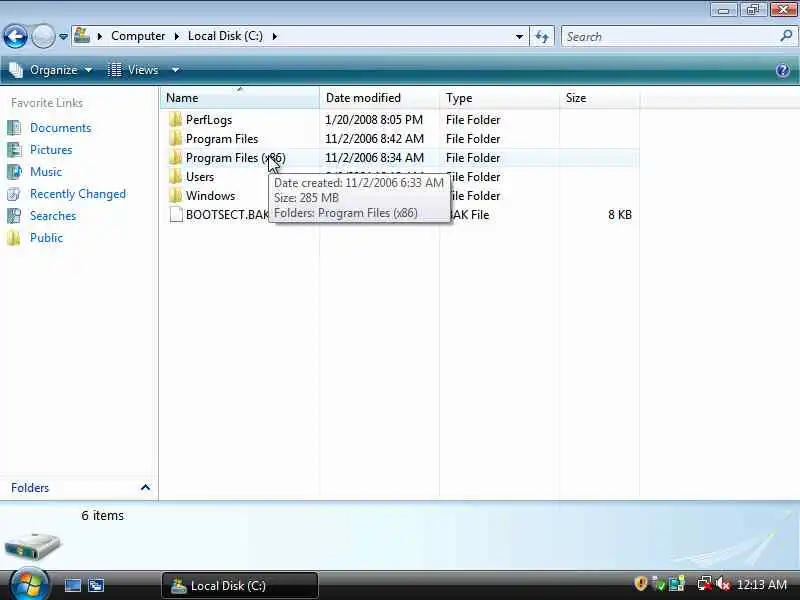This screenshot has width=800, height=600.
Task: Click the search magnifier icon
Action: [786, 36]
